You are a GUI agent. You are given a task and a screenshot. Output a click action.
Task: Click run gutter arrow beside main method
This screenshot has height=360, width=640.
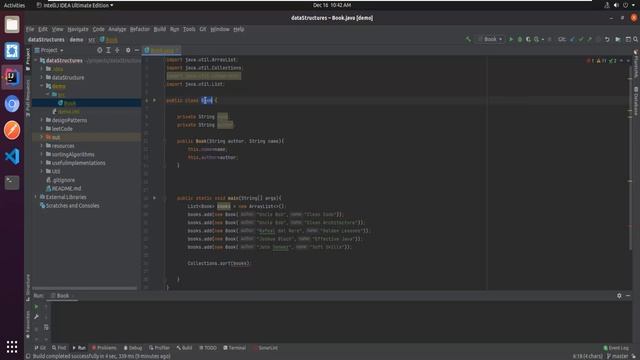tap(155, 198)
